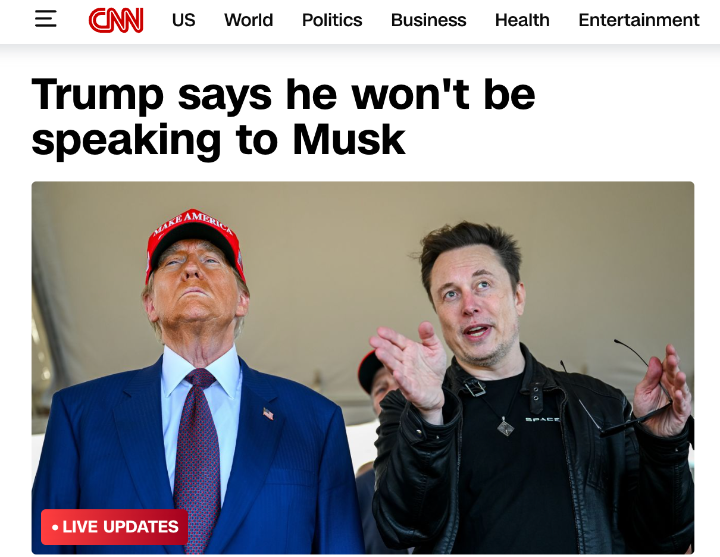Navigate to the Health section
The height and width of the screenshot is (557, 720).
[x=522, y=20]
